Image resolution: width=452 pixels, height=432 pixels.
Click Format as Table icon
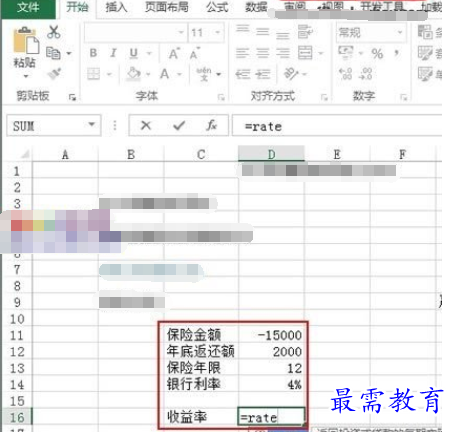[425, 53]
